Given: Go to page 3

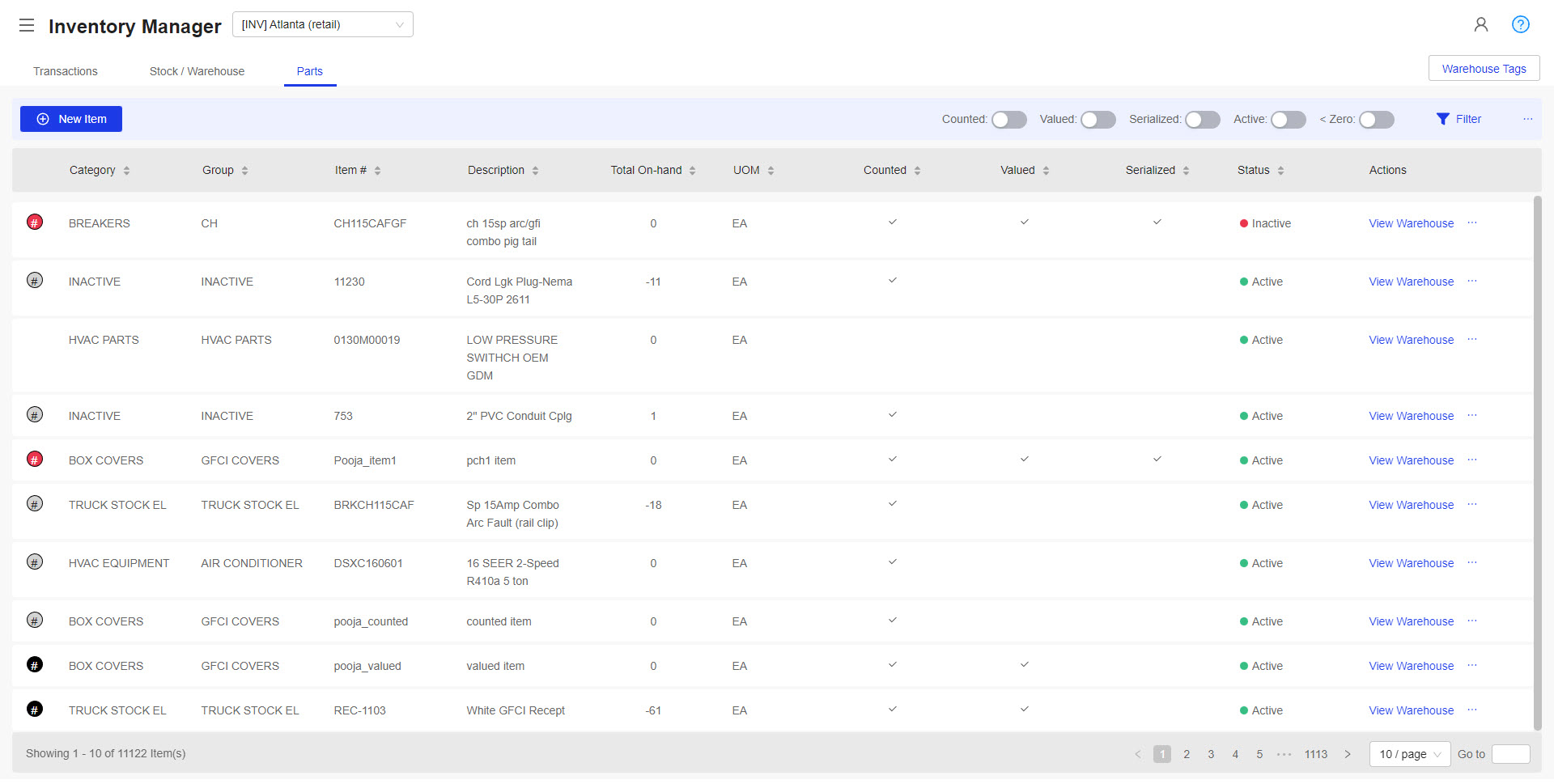Looking at the screenshot, I should [x=1211, y=754].
